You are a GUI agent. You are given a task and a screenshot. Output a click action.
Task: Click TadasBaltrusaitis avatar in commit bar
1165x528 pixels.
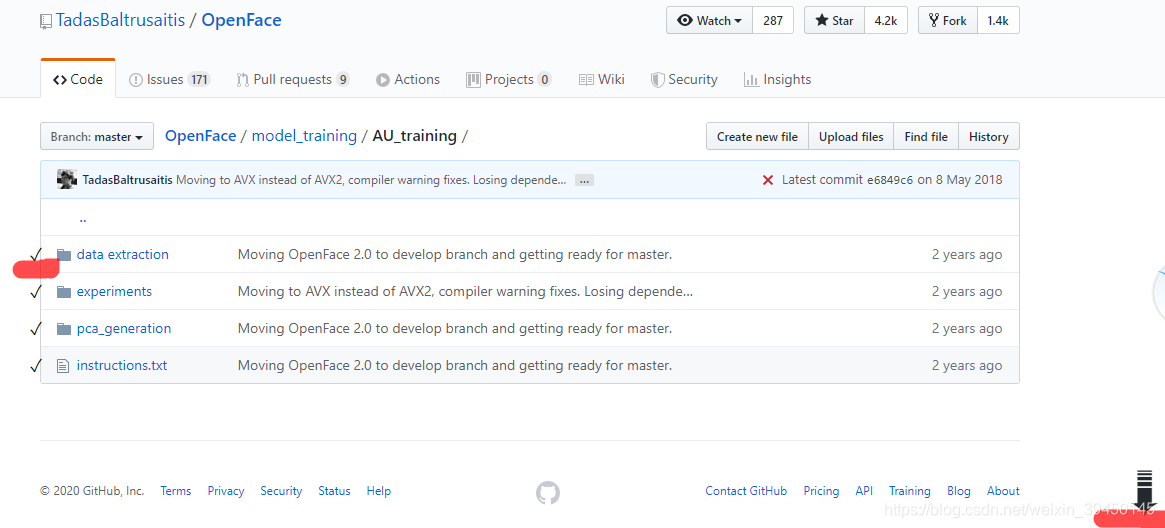click(67, 179)
